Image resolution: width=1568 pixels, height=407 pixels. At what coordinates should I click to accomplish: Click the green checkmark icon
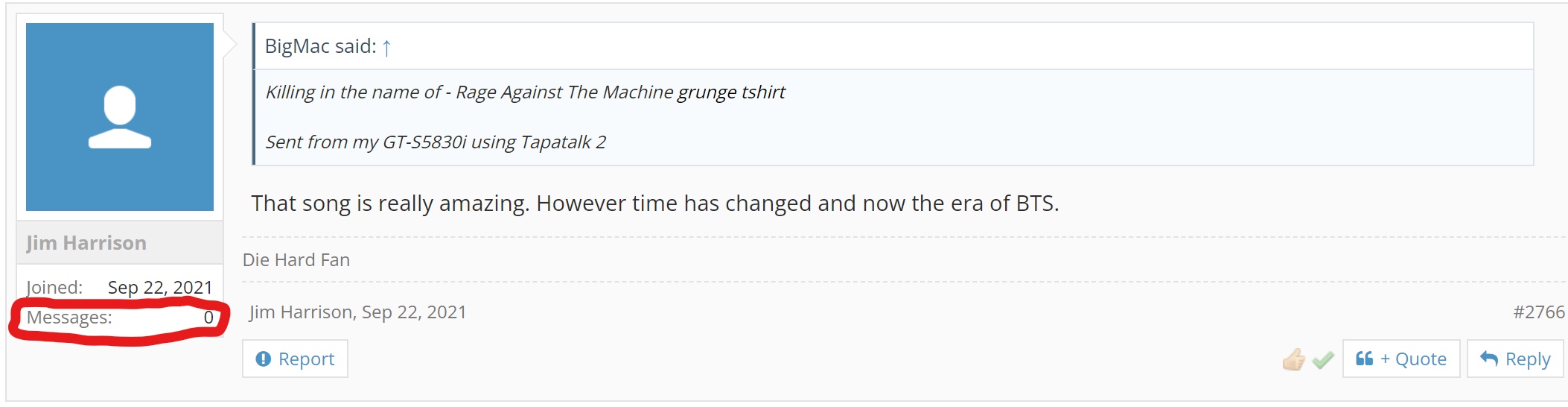point(1323,360)
